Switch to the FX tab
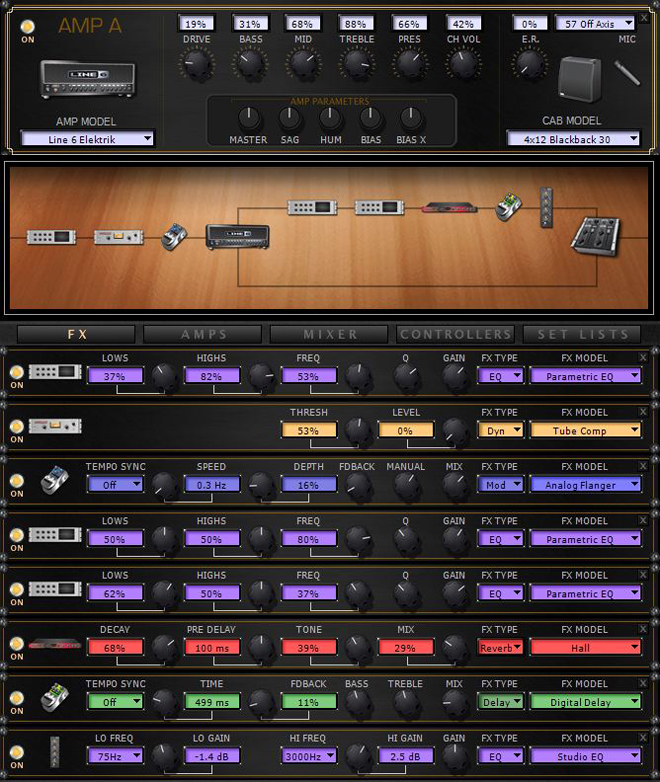Screen dimensions: 660x782 76,334
